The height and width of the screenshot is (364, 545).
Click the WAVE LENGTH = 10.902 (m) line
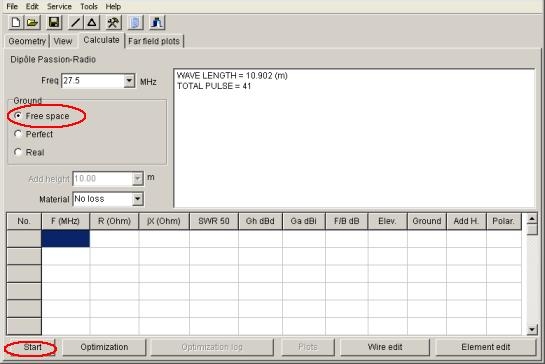(232, 75)
